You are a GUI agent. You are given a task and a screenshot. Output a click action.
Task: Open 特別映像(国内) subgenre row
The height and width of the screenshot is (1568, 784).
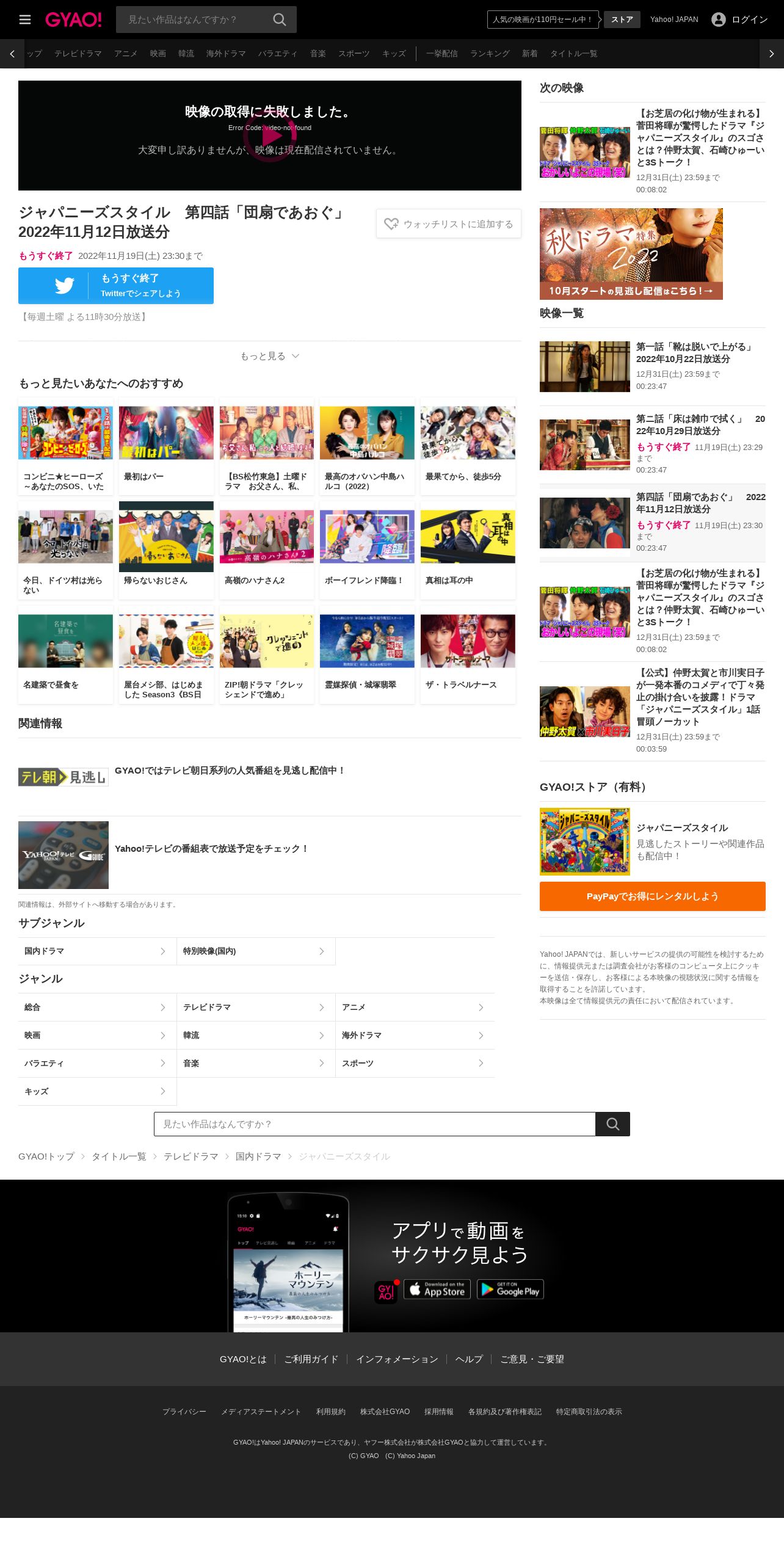256,951
